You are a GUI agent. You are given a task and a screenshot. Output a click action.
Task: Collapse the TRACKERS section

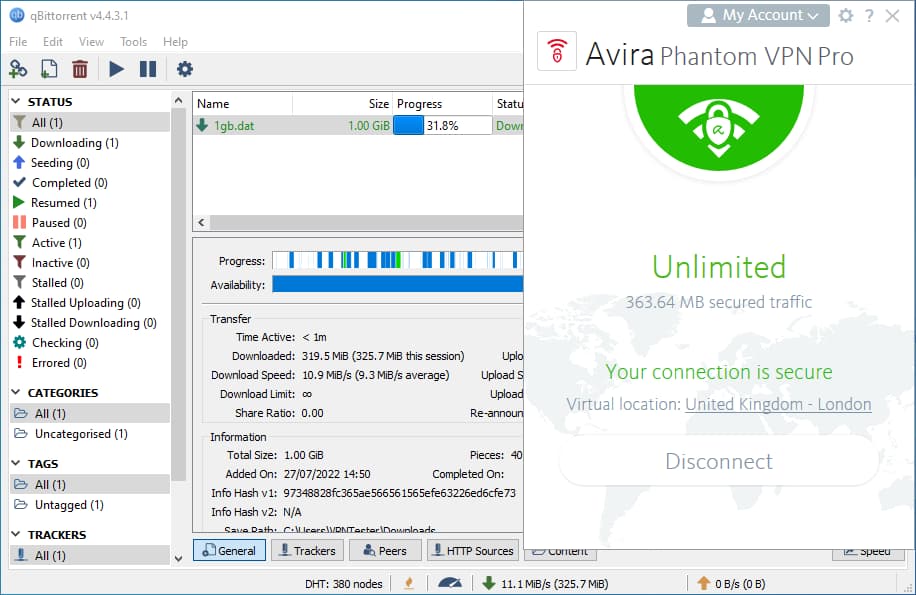[16, 535]
